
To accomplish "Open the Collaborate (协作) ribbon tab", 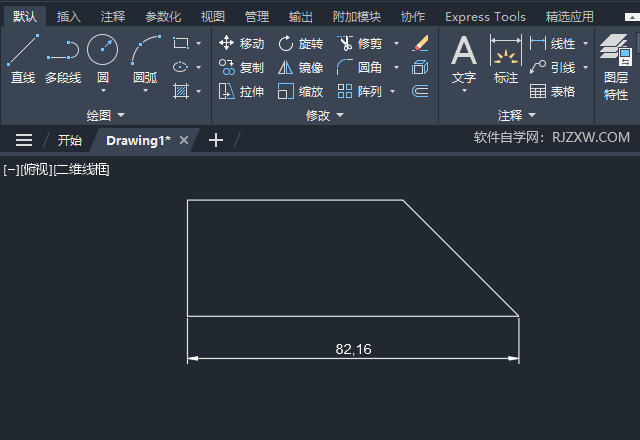I will [x=413, y=17].
